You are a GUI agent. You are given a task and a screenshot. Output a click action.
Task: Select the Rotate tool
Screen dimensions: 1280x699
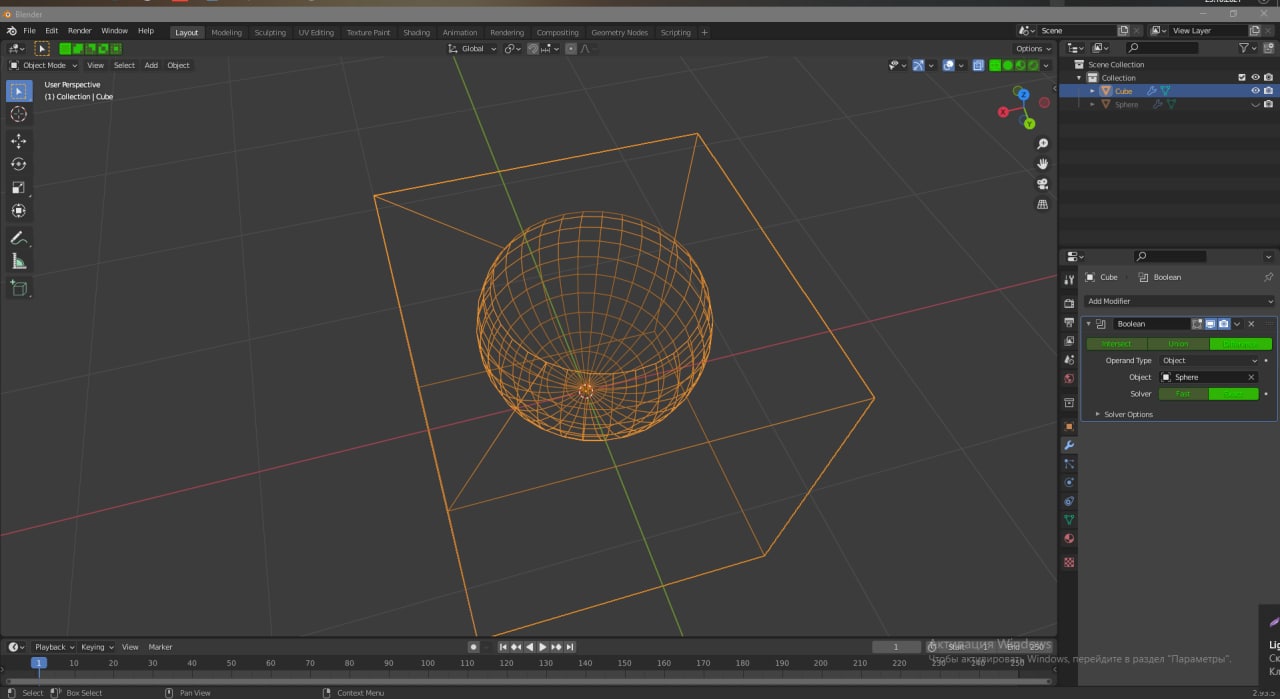[18, 164]
